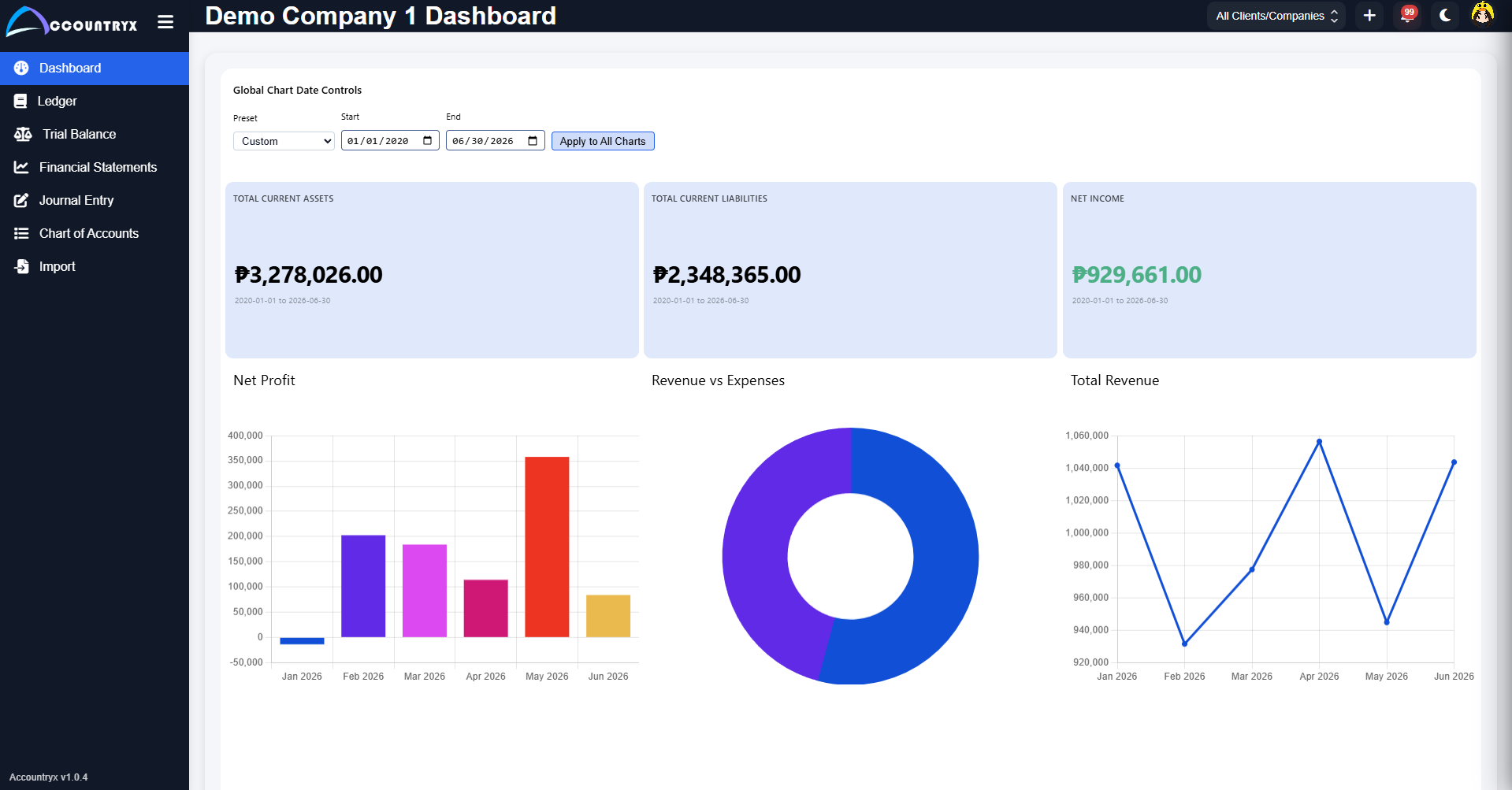The height and width of the screenshot is (790, 1512).
Task: Click the Ledger book icon
Action: [20, 101]
